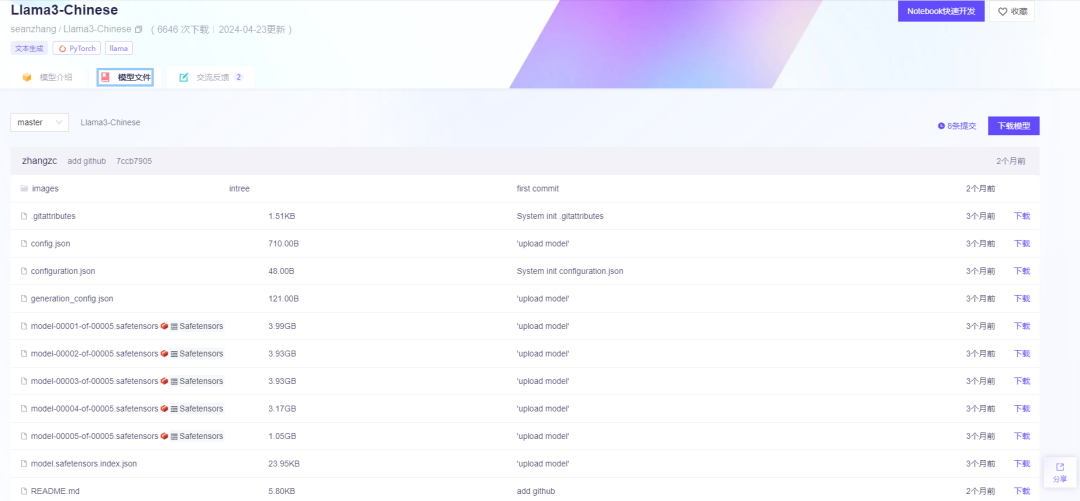Download model-00003-of-00005.safetensors via 下载

(1021, 381)
